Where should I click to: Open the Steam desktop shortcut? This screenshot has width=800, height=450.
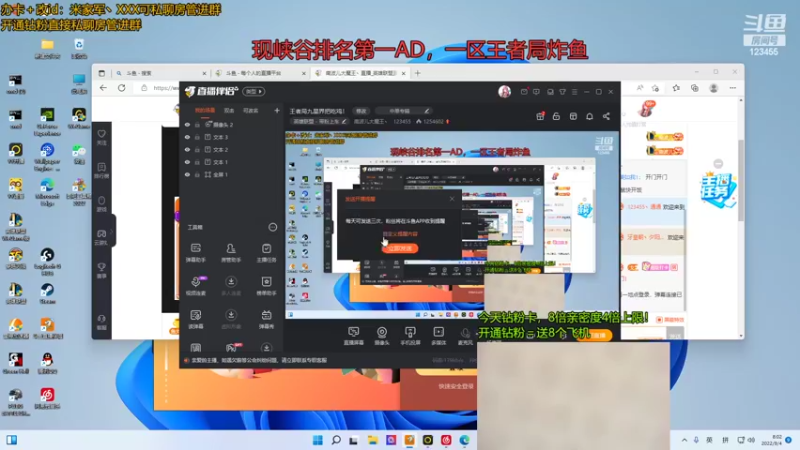(x=47, y=293)
